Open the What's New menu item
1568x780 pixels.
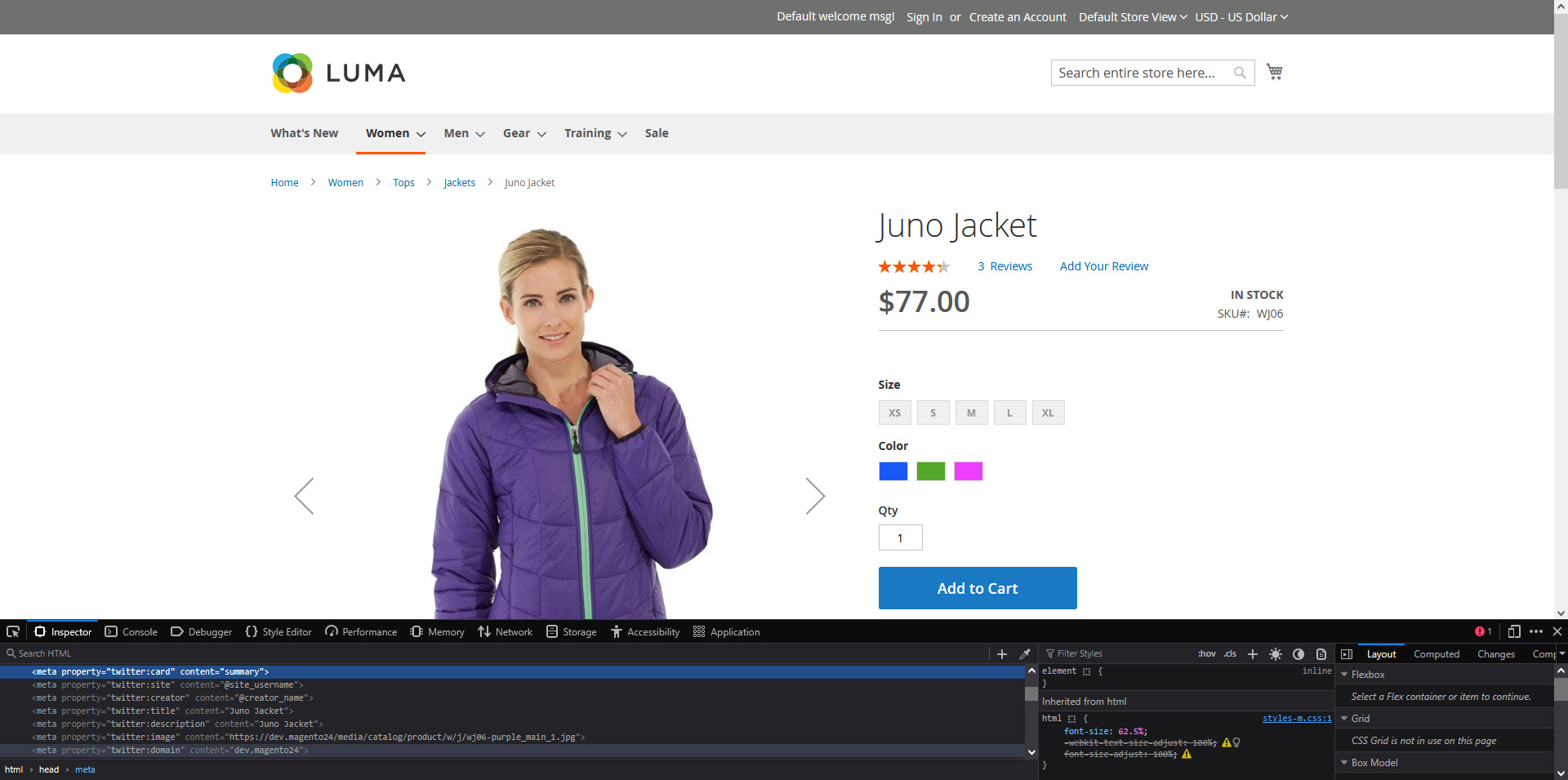304,133
